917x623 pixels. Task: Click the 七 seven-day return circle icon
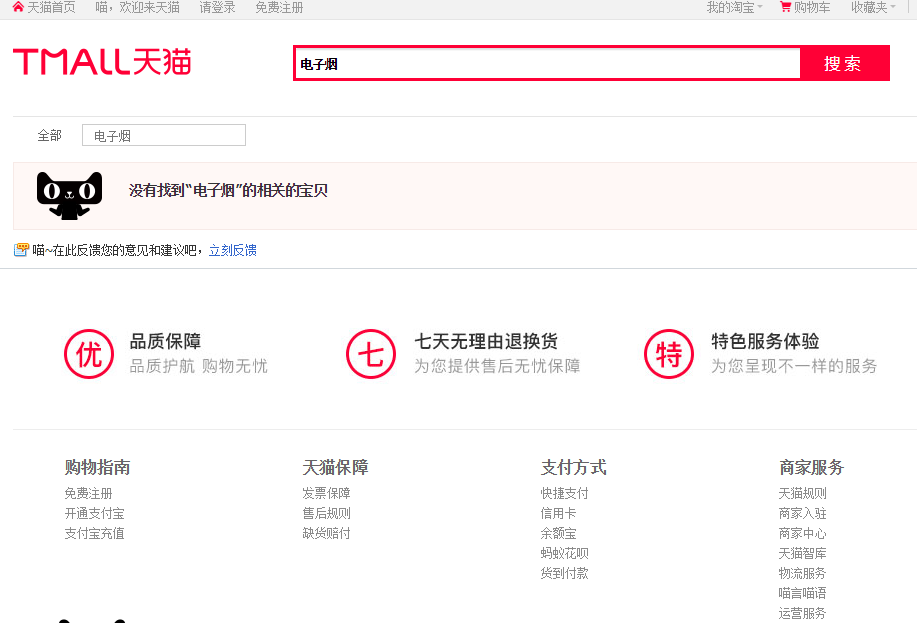coord(371,354)
